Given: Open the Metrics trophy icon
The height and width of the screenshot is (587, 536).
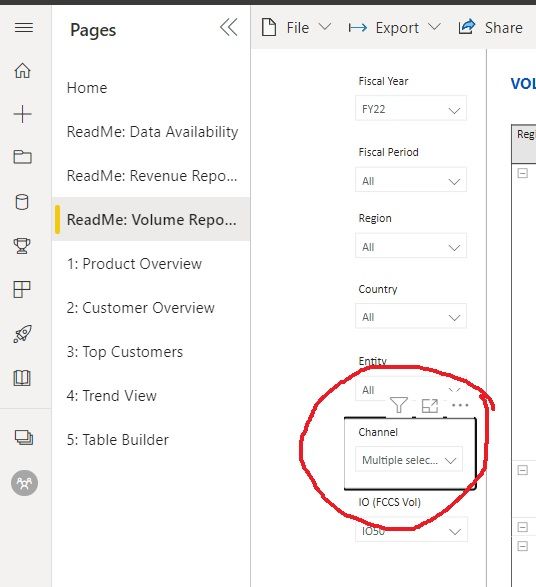Looking at the screenshot, I should coord(22,246).
